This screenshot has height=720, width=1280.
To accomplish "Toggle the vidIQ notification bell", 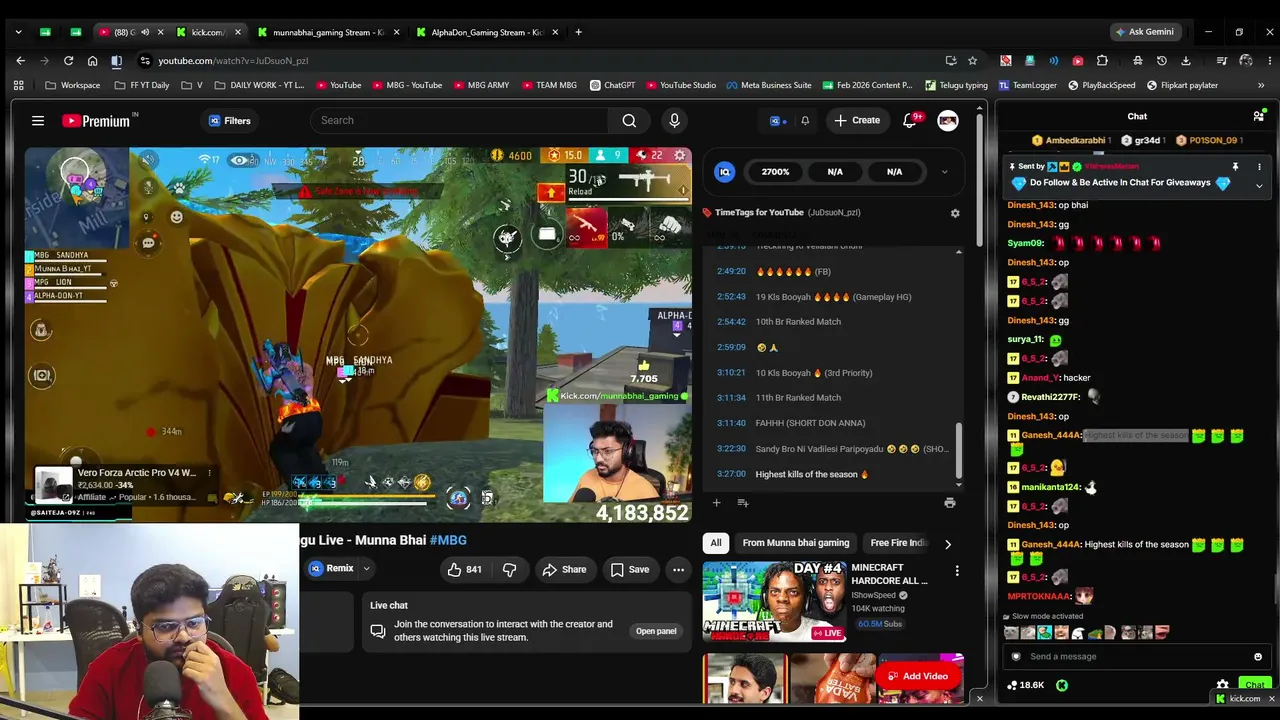I will 805,121.
